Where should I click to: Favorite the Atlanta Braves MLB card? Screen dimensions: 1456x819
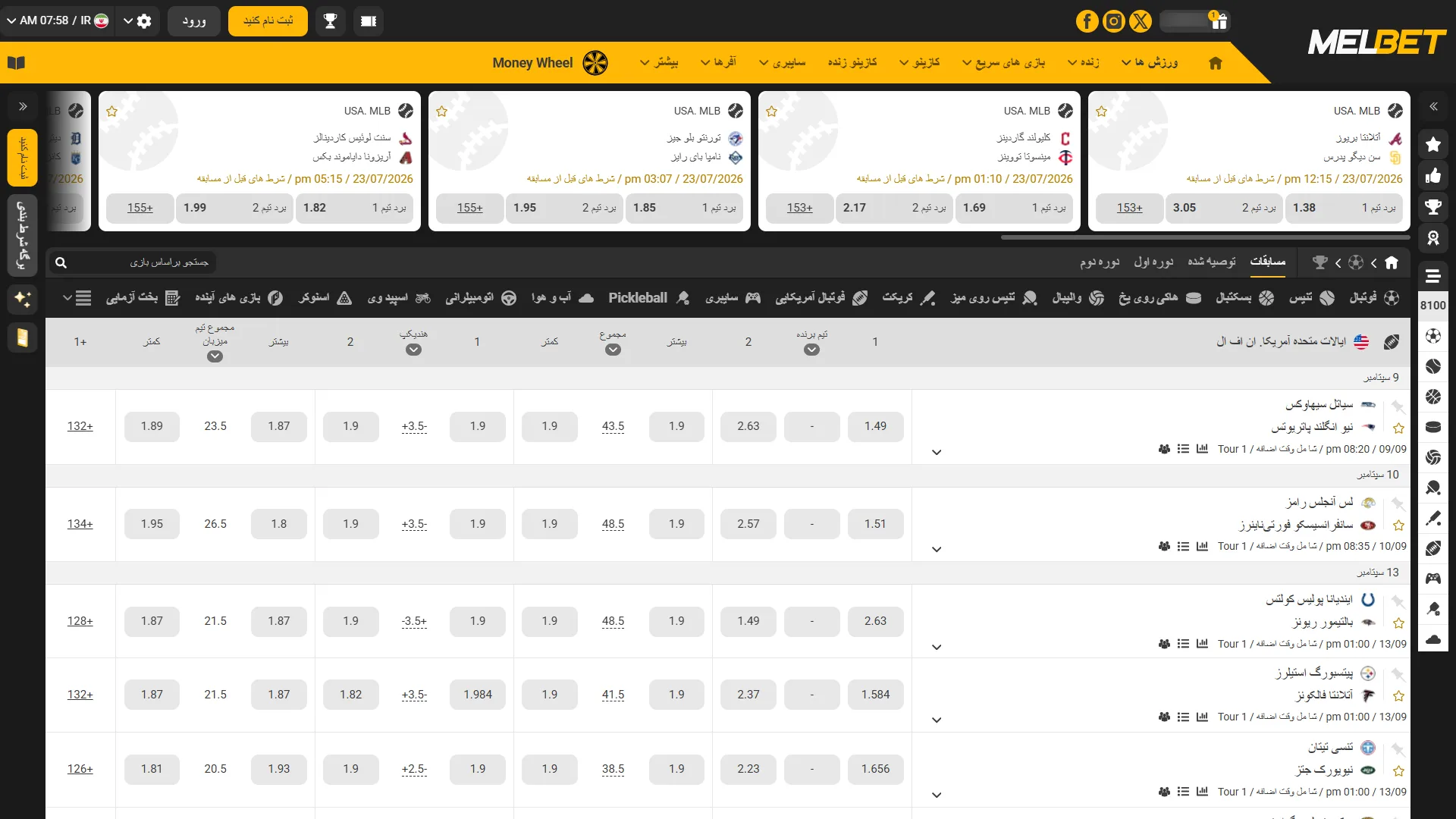pyautogui.click(x=1102, y=111)
